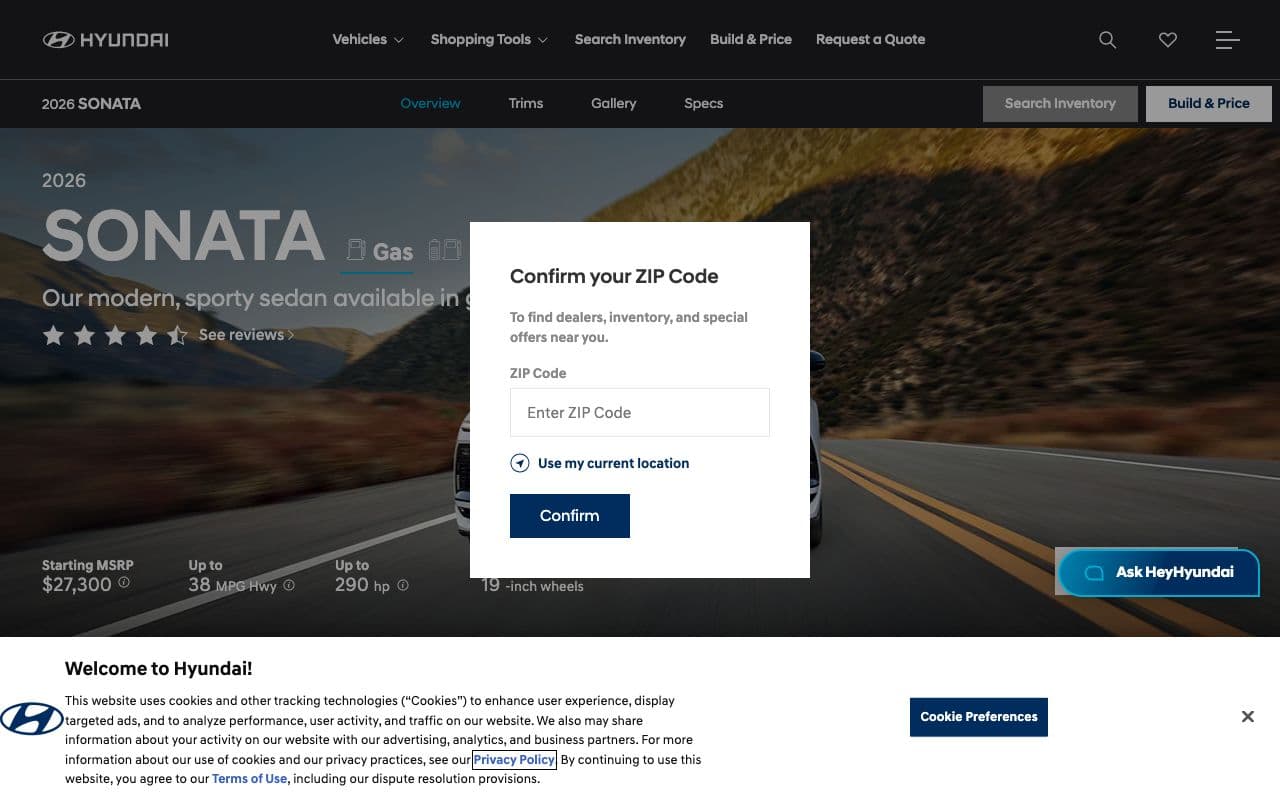Switch to the Trims tab
Viewport: 1280px width, 800px height.
(526, 103)
